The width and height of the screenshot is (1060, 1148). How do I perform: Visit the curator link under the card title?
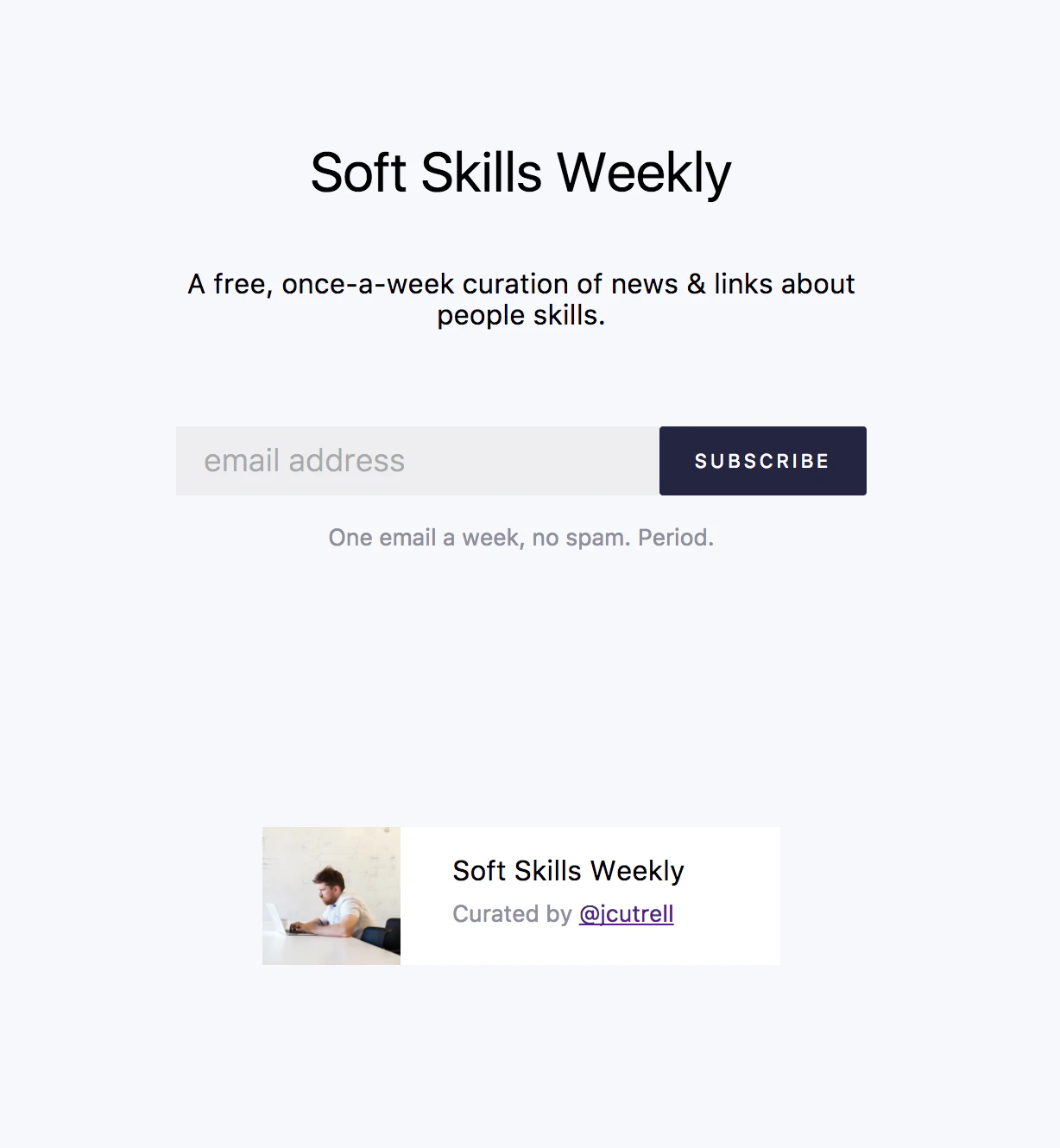(x=627, y=913)
